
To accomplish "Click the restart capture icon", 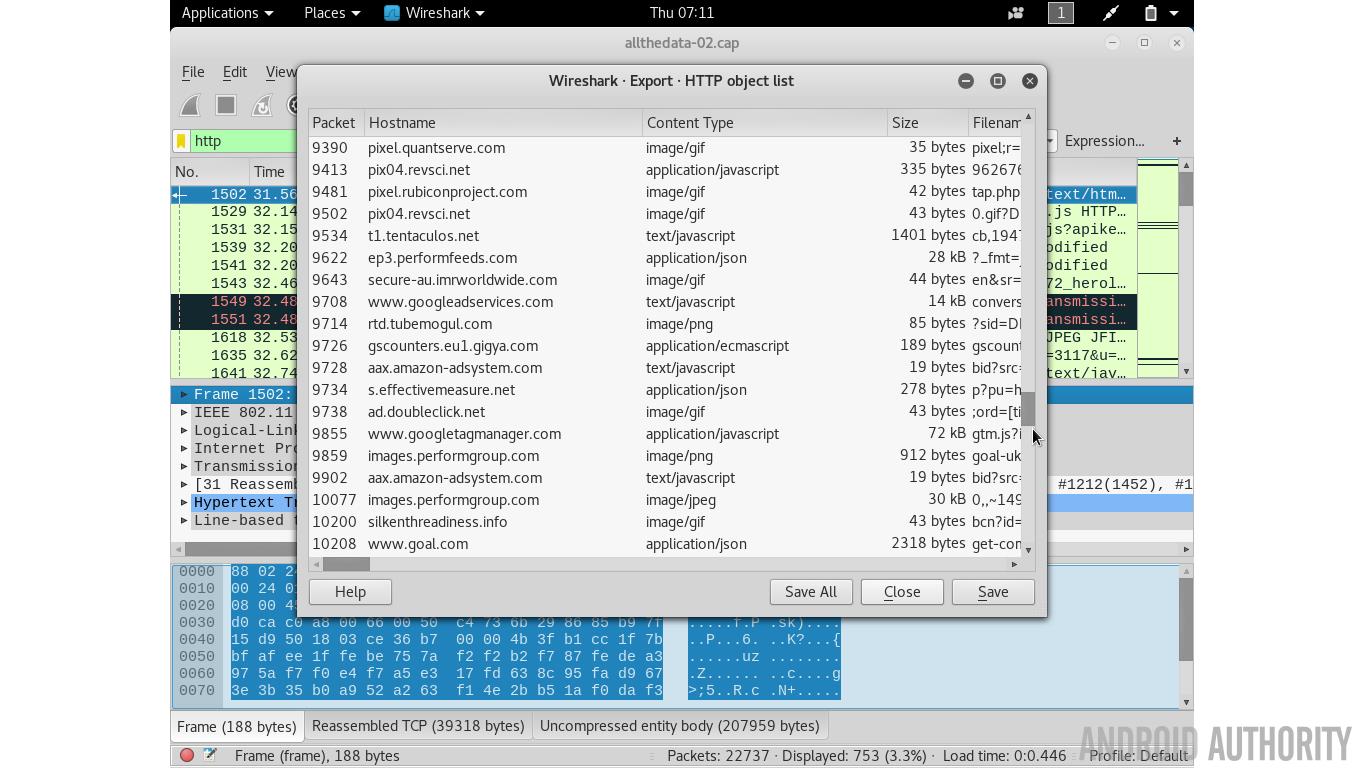I will tap(262, 105).
